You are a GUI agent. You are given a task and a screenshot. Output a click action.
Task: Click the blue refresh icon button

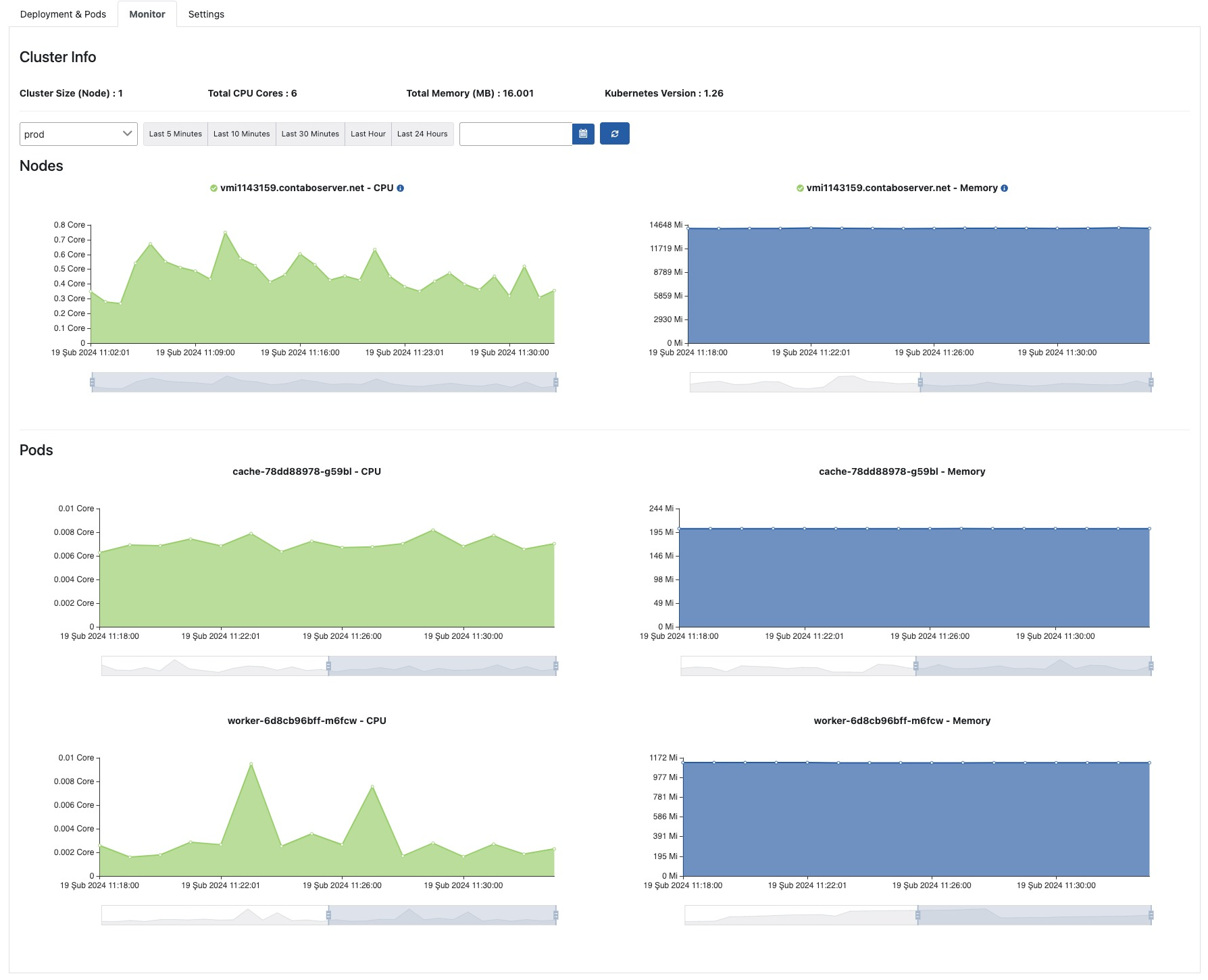coord(614,134)
